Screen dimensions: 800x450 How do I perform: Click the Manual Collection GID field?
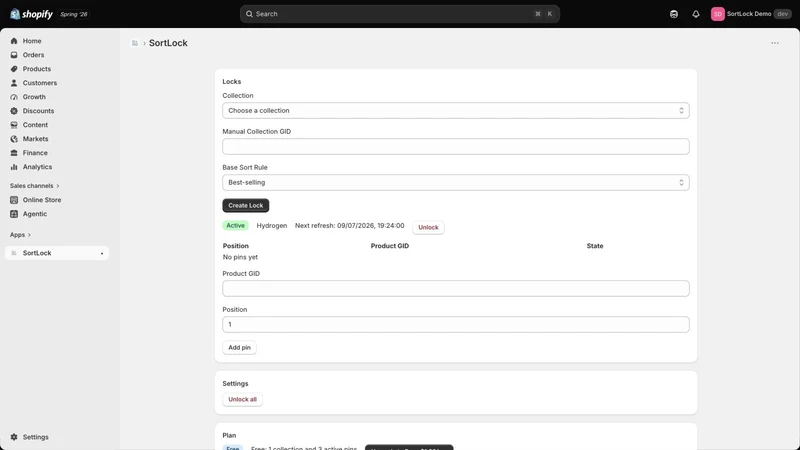point(456,146)
